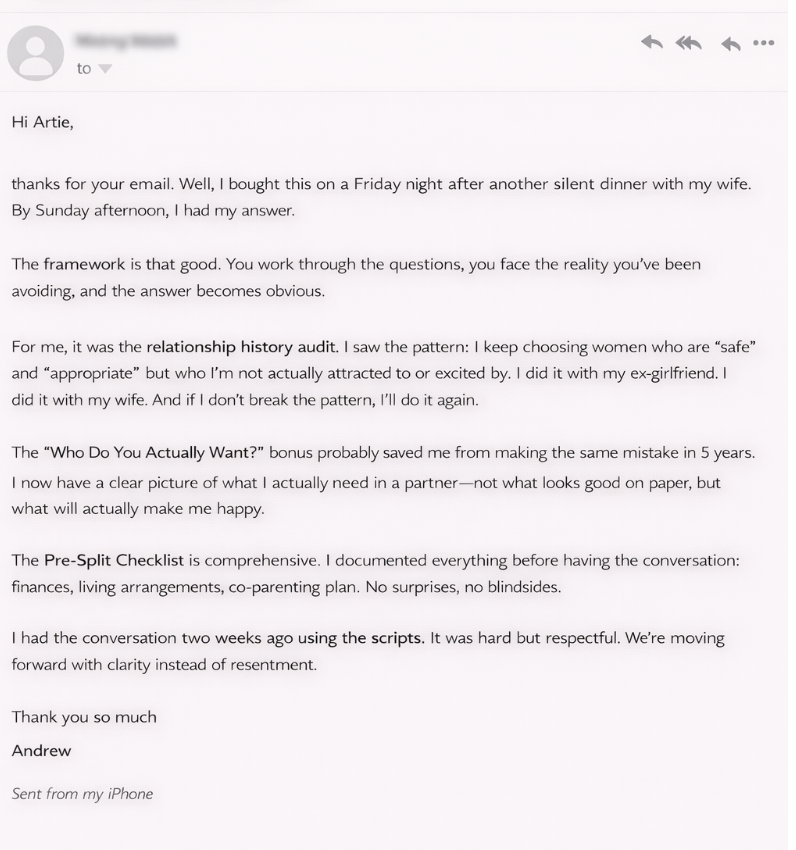Expand recipient details arrow next to "to"
The image size is (796, 850).
click(x=105, y=69)
